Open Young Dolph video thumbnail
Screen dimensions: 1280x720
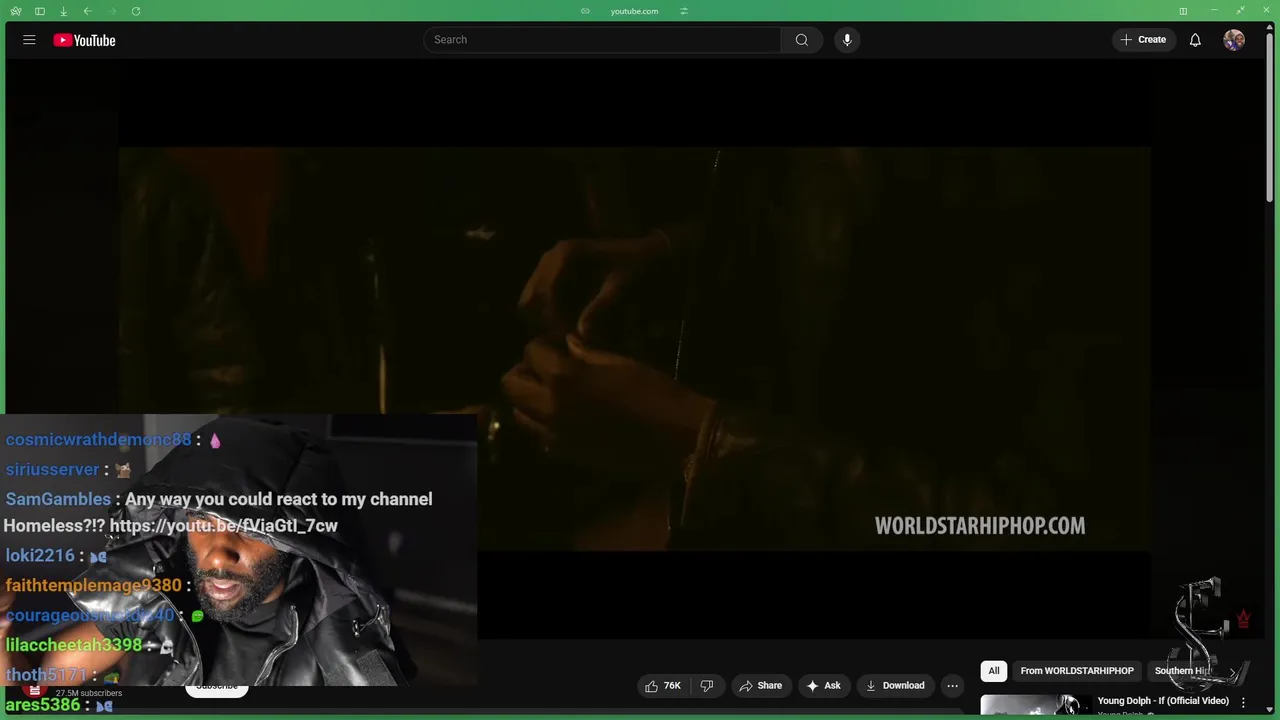click(1035, 707)
